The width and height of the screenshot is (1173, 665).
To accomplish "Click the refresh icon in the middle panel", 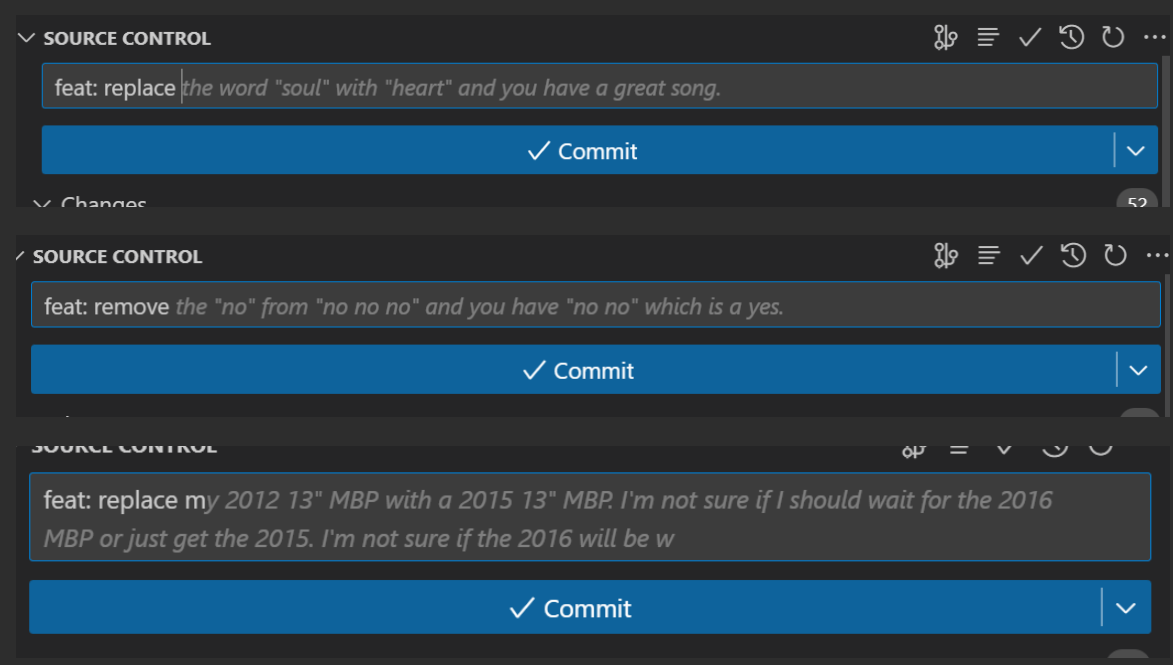I will [x=1112, y=256].
